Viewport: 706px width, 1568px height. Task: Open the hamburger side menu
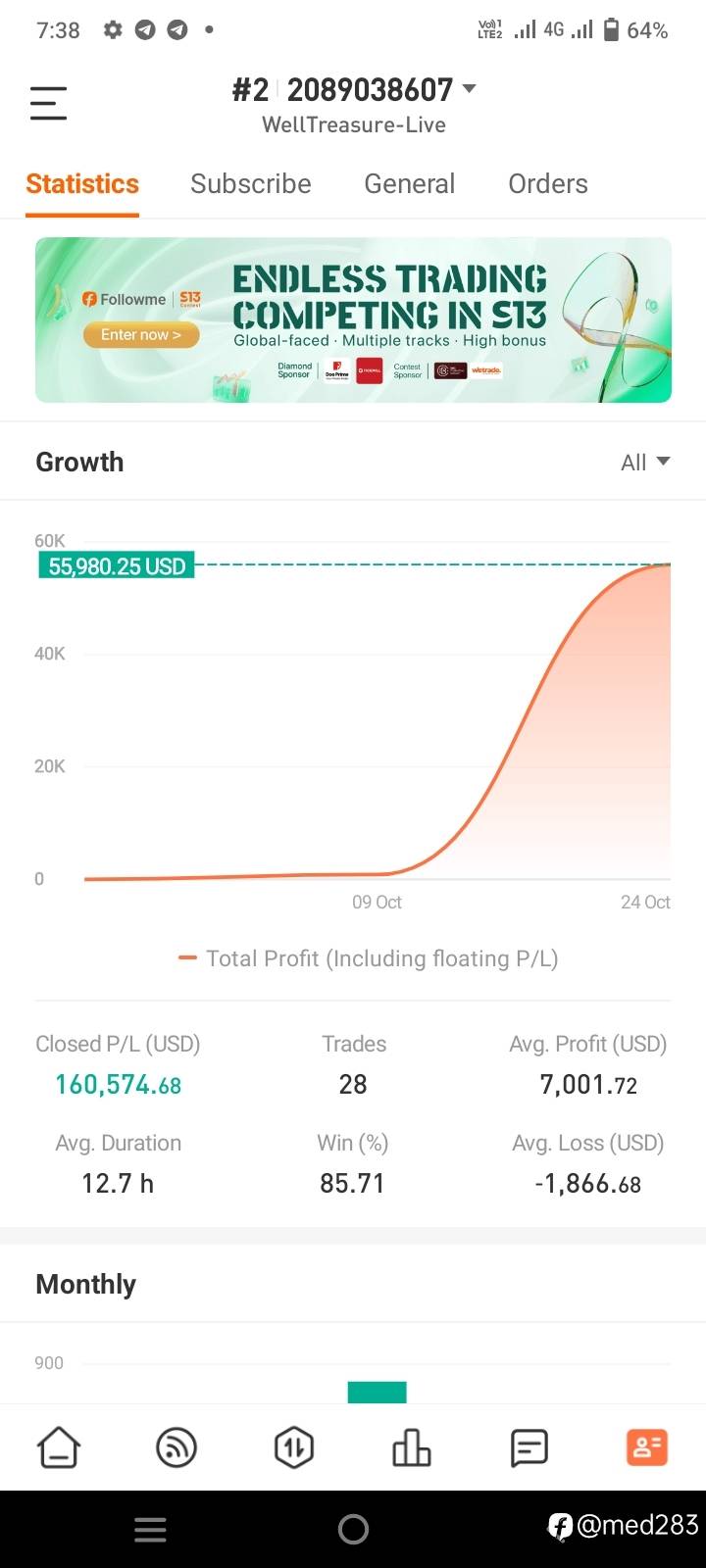(48, 103)
